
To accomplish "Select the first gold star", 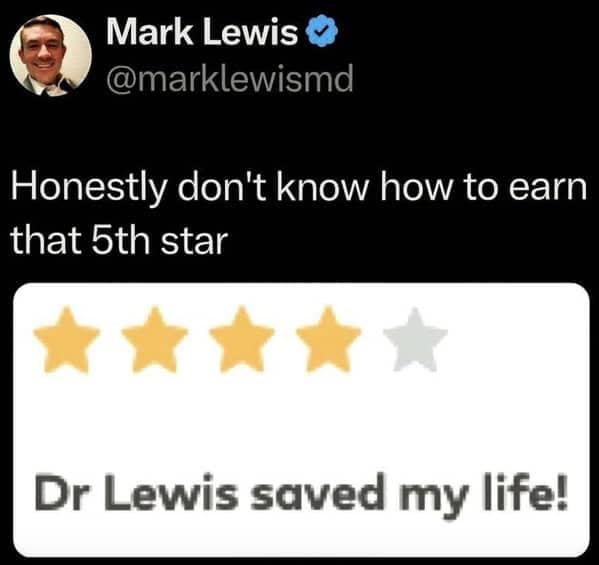I will pyautogui.click(x=66, y=340).
